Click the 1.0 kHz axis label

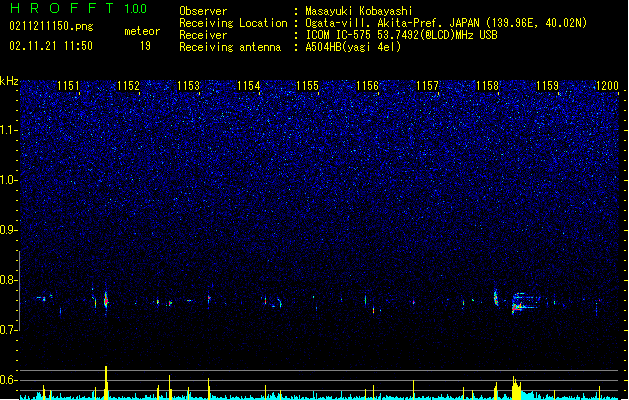click(8, 180)
